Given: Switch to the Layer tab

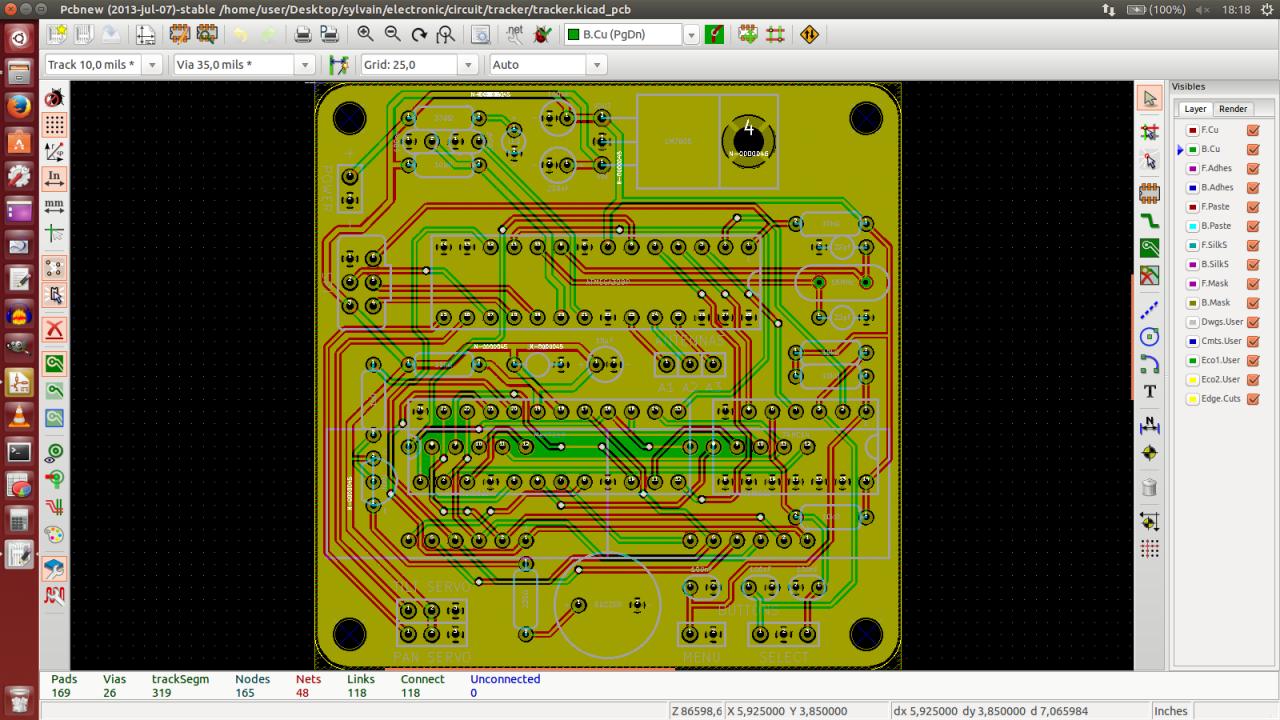Looking at the screenshot, I should pyautogui.click(x=1196, y=109).
